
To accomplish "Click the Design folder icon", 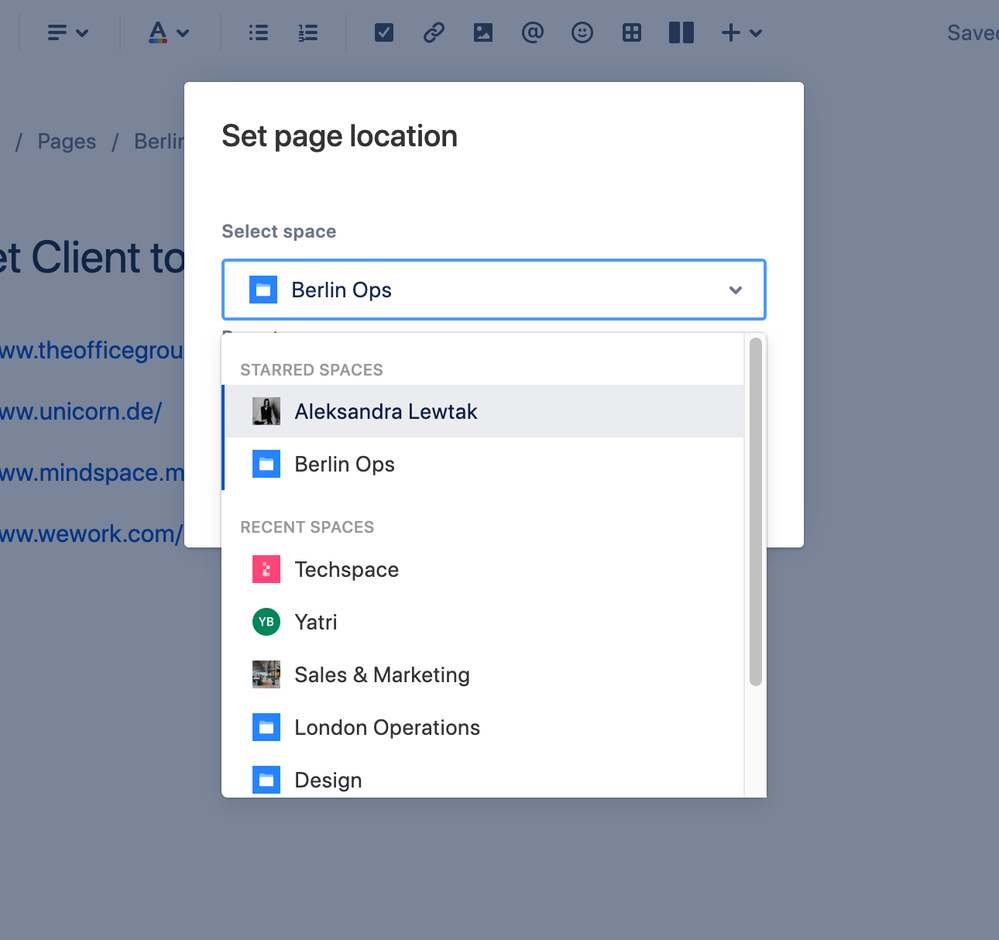I will pyautogui.click(x=266, y=779).
